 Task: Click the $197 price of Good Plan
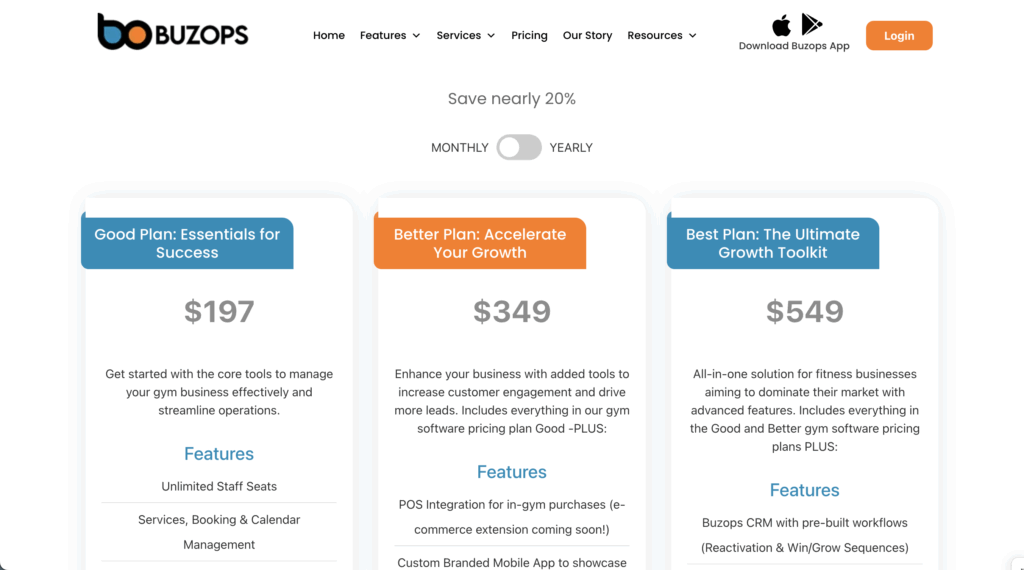coord(219,312)
